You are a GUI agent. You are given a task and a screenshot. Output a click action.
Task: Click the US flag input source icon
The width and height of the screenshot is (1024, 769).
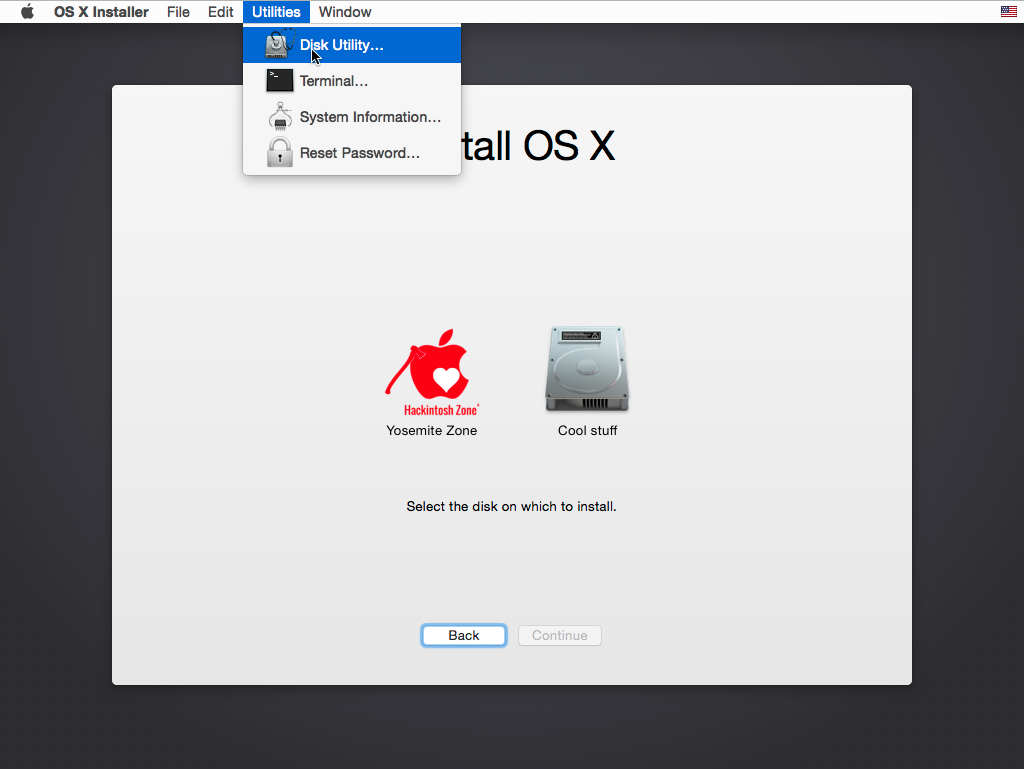pos(1008,11)
